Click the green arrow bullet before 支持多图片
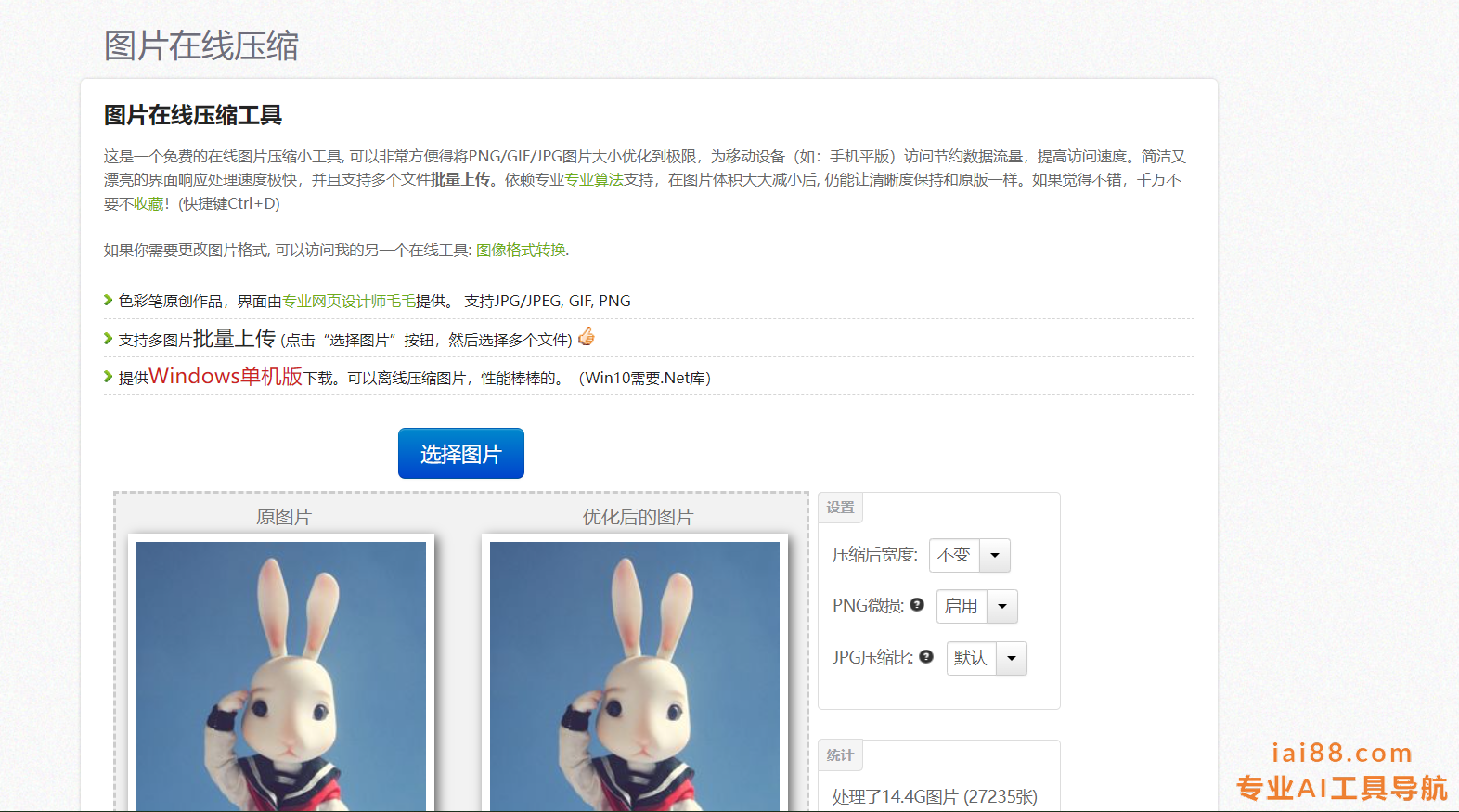The image size is (1459, 812). [x=109, y=339]
